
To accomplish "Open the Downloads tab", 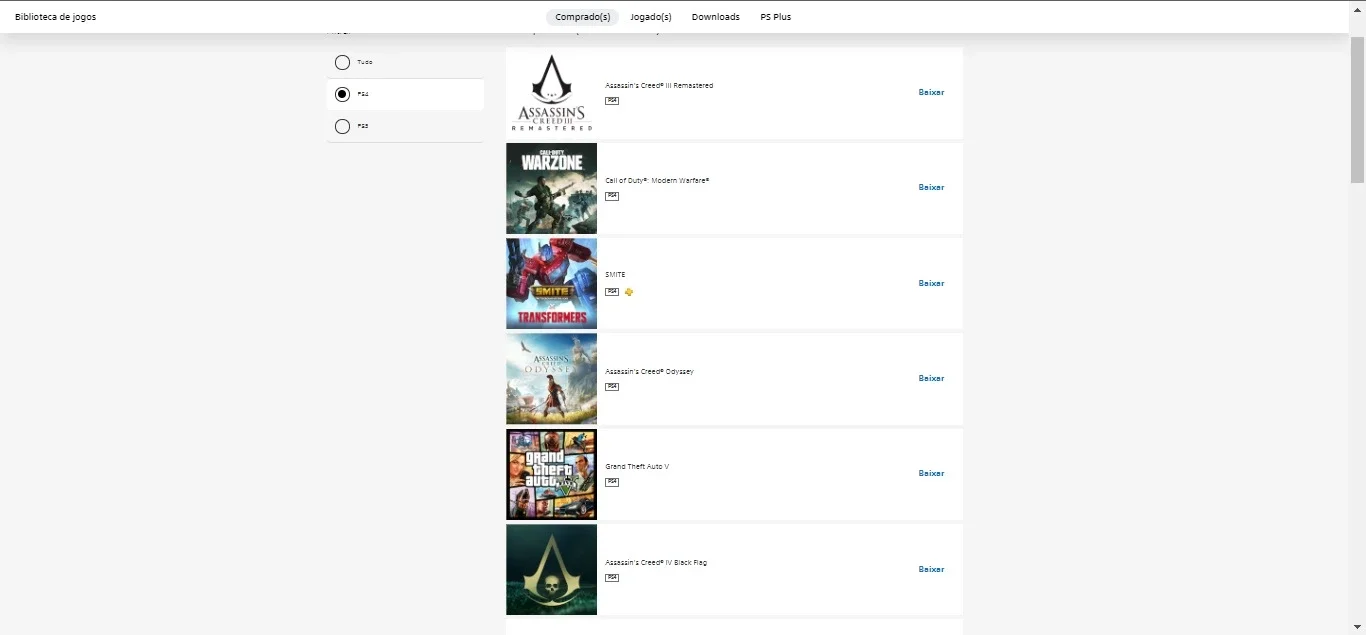I will pos(716,17).
